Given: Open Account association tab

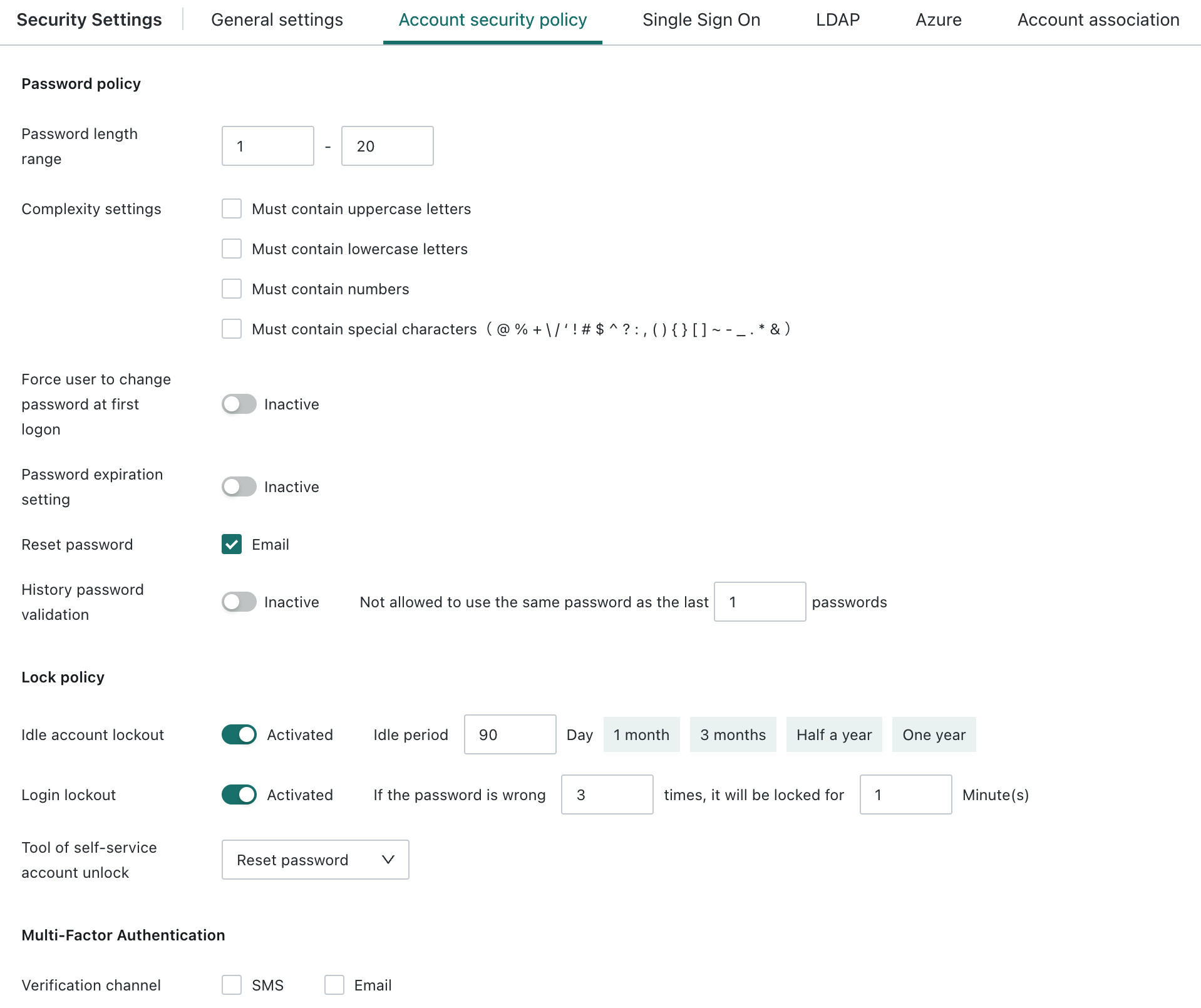Looking at the screenshot, I should (x=1098, y=20).
